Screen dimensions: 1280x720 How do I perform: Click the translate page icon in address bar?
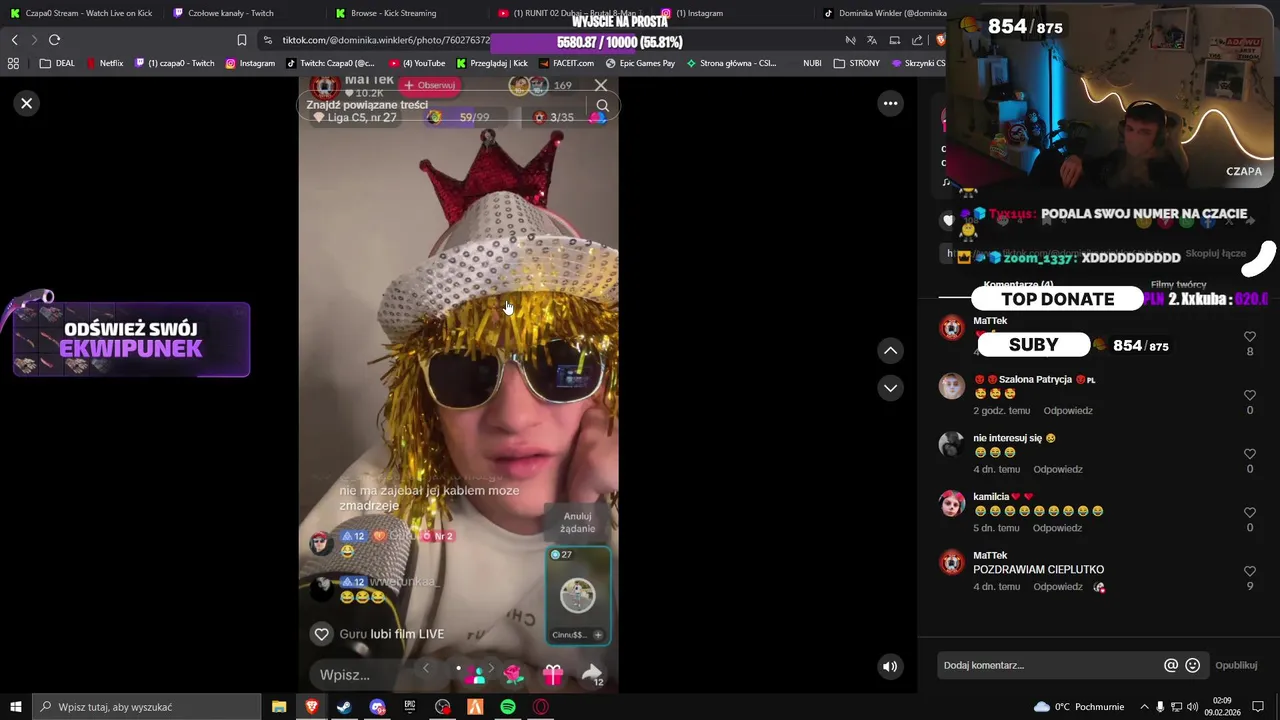pos(871,40)
